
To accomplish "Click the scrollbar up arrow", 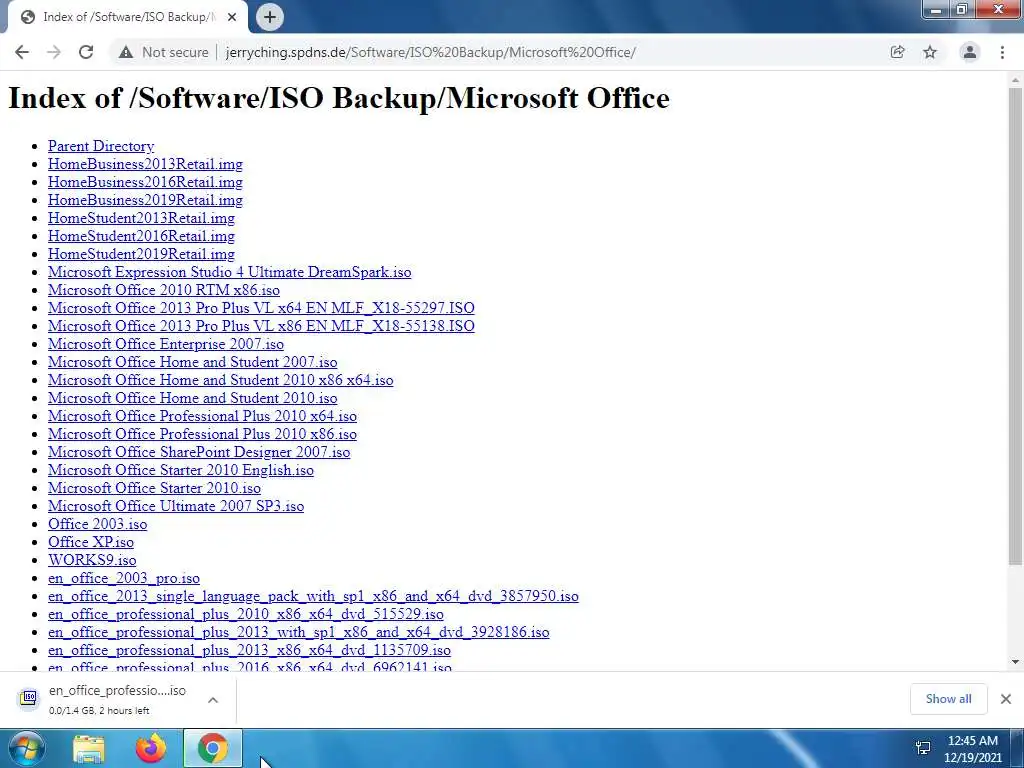I will pyautogui.click(x=1015, y=80).
